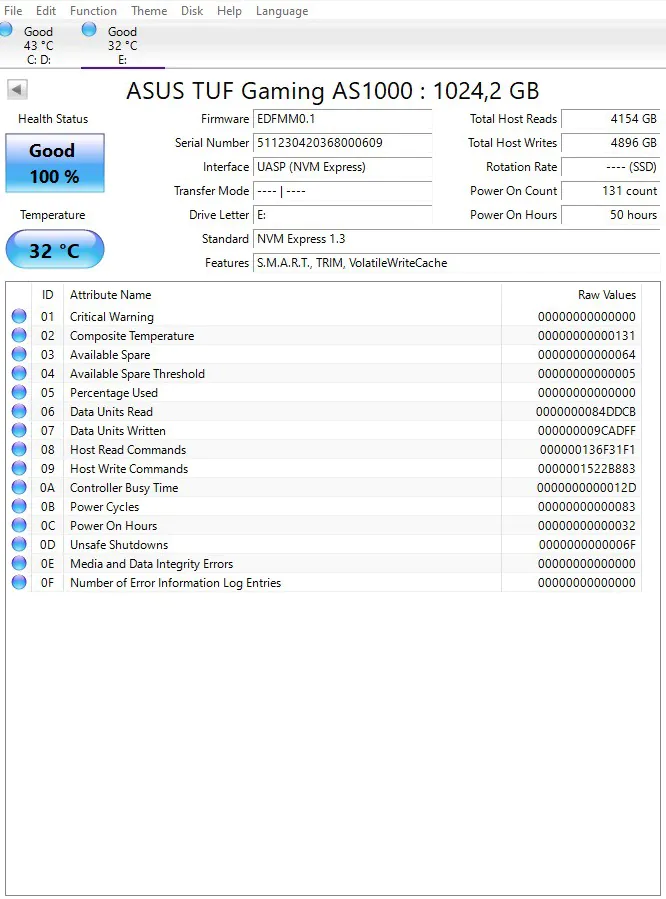This screenshot has width=666, height=899.
Task: Click the Drive Letter field E:
Action: (x=342, y=215)
